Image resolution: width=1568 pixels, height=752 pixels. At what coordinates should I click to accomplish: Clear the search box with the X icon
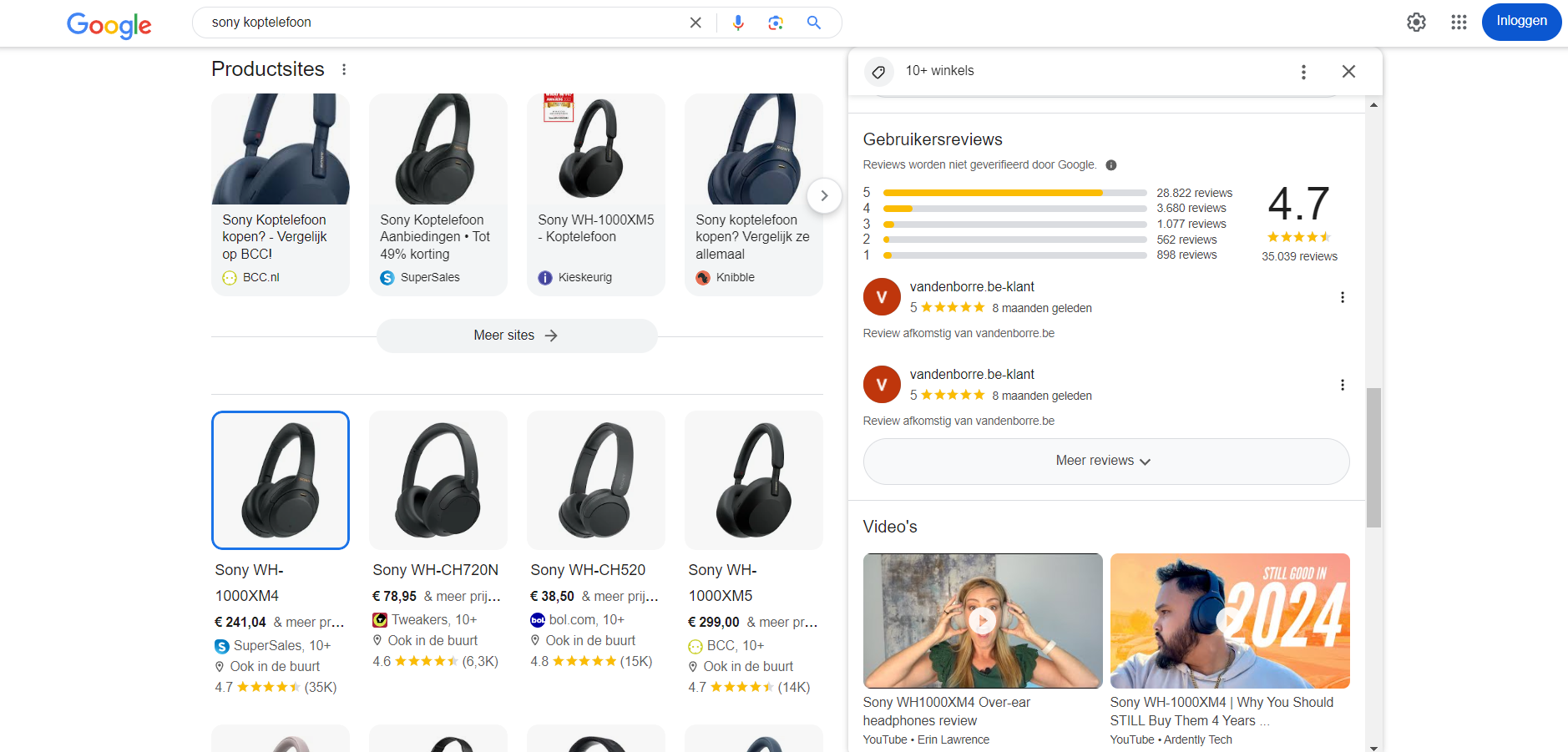point(695,23)
